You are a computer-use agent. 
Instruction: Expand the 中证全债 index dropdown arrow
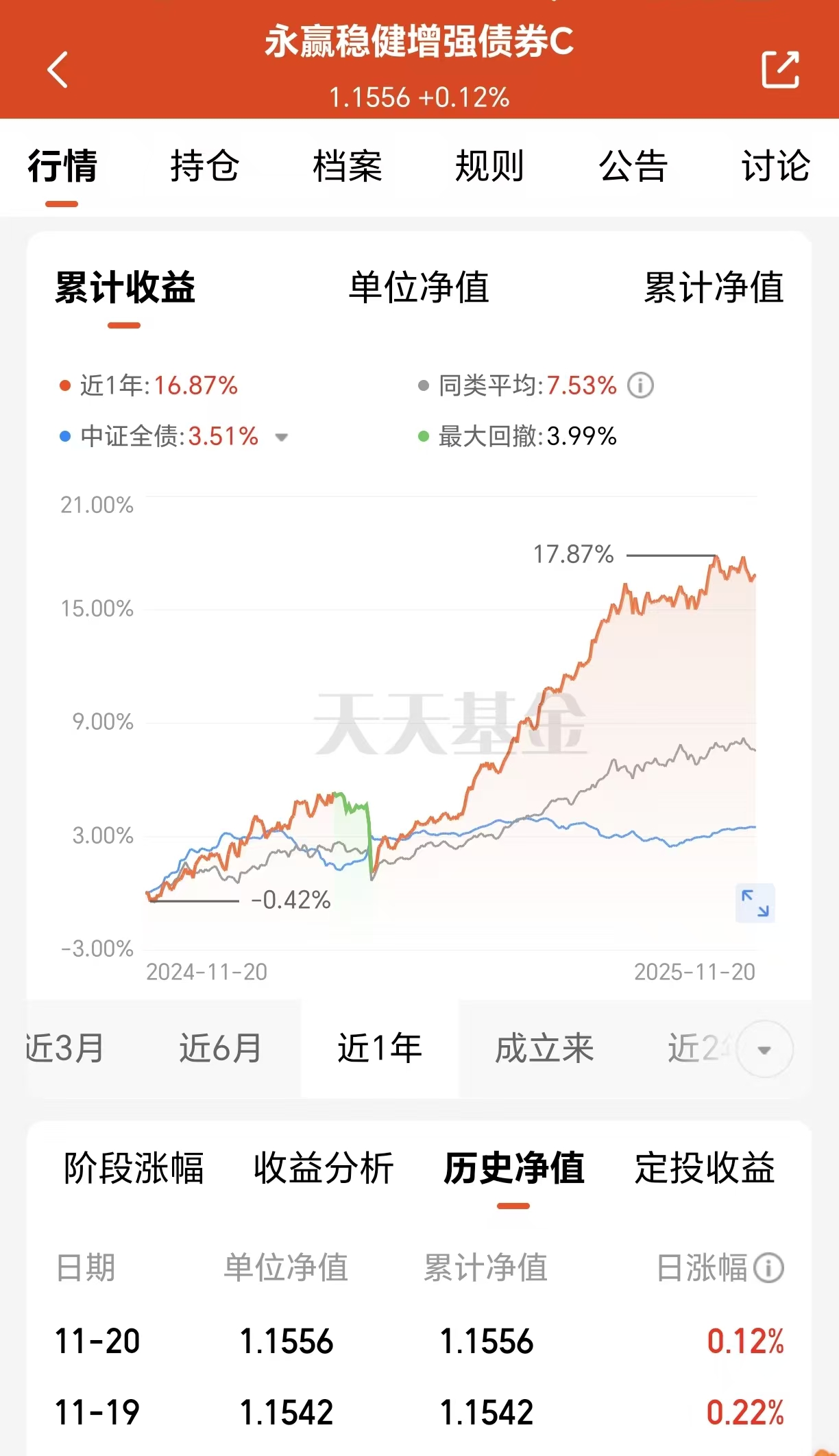(x=281, y=437)
